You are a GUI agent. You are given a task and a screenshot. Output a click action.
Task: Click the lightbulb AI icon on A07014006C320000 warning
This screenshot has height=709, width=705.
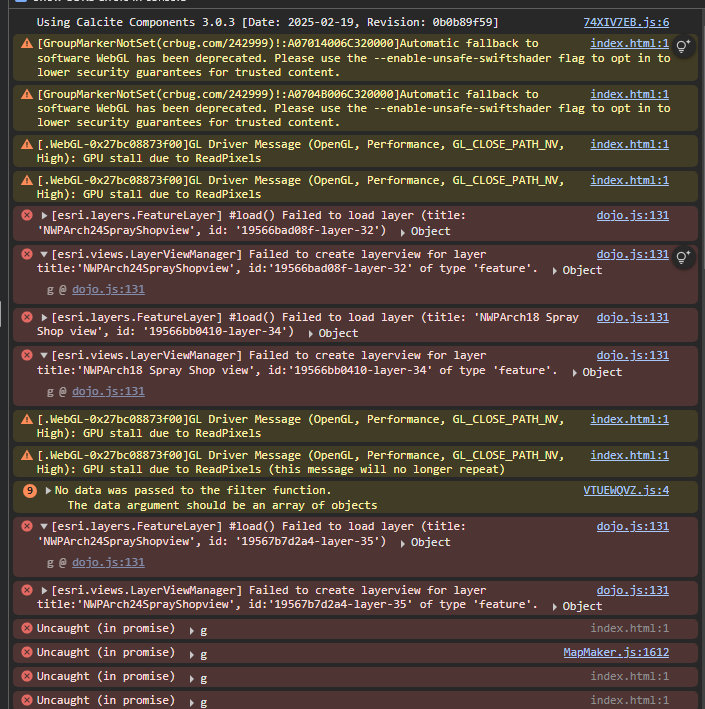[683, 46]
